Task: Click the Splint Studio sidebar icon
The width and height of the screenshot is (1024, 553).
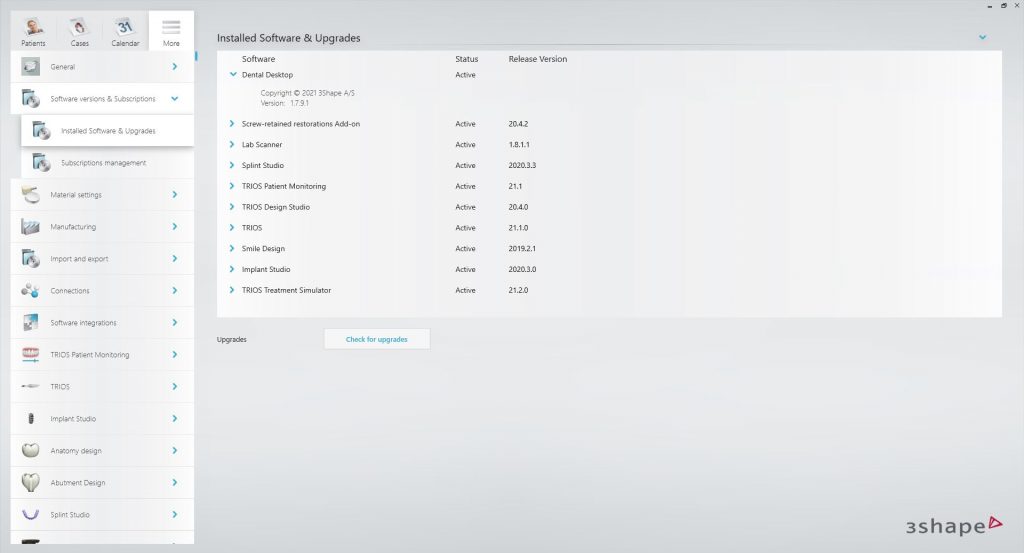Action: 31,515
